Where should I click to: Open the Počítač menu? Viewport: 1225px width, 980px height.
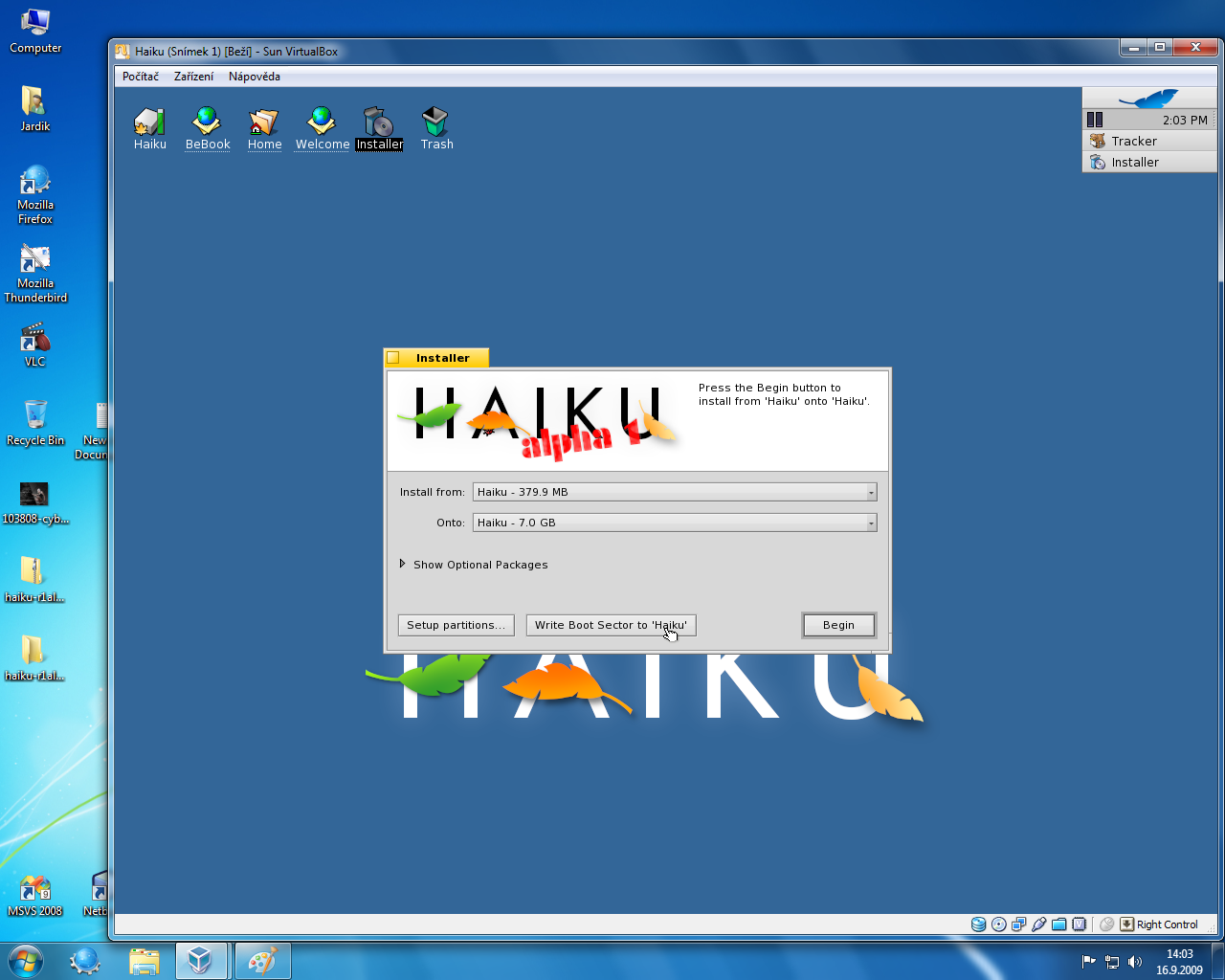tap(141, 77)
